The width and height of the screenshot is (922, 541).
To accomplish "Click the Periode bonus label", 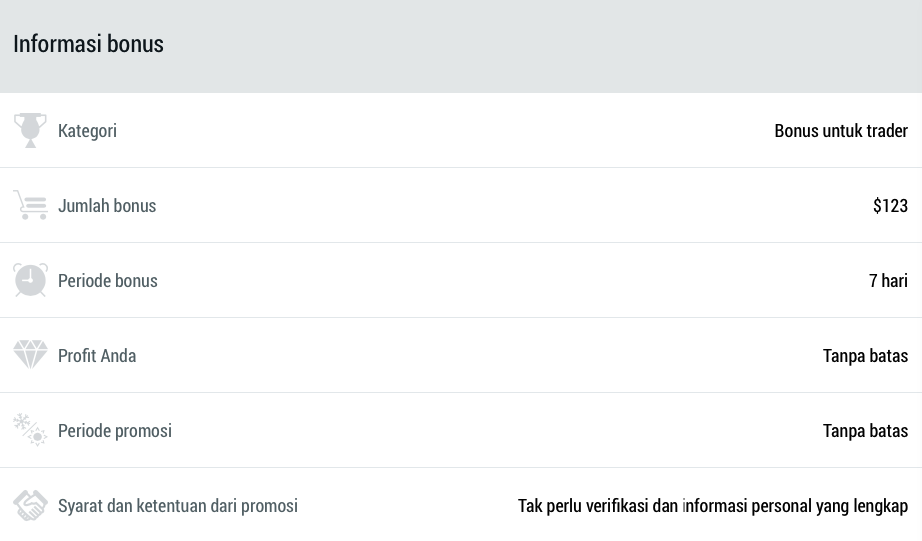I will coord(108,281).
